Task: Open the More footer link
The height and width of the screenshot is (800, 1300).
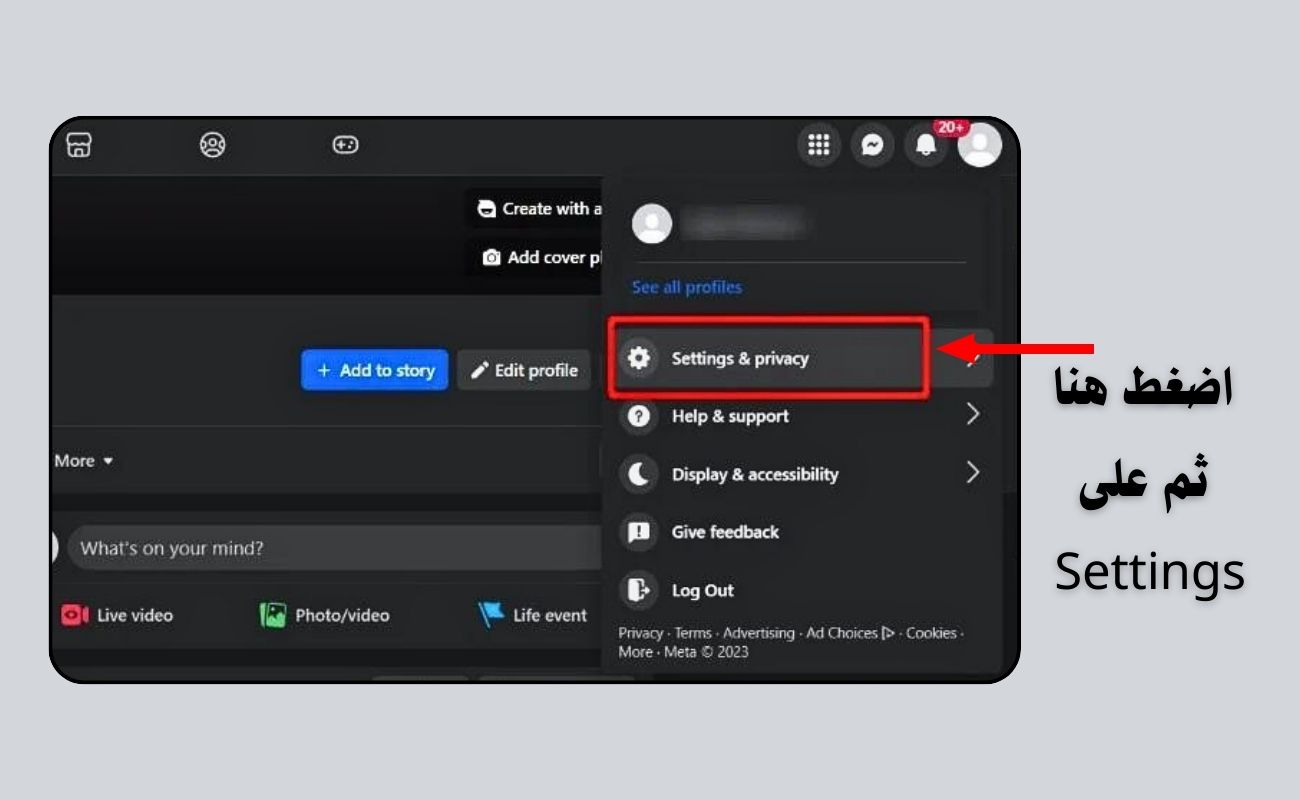Action: pyautogui.click(x=635, y=652)
